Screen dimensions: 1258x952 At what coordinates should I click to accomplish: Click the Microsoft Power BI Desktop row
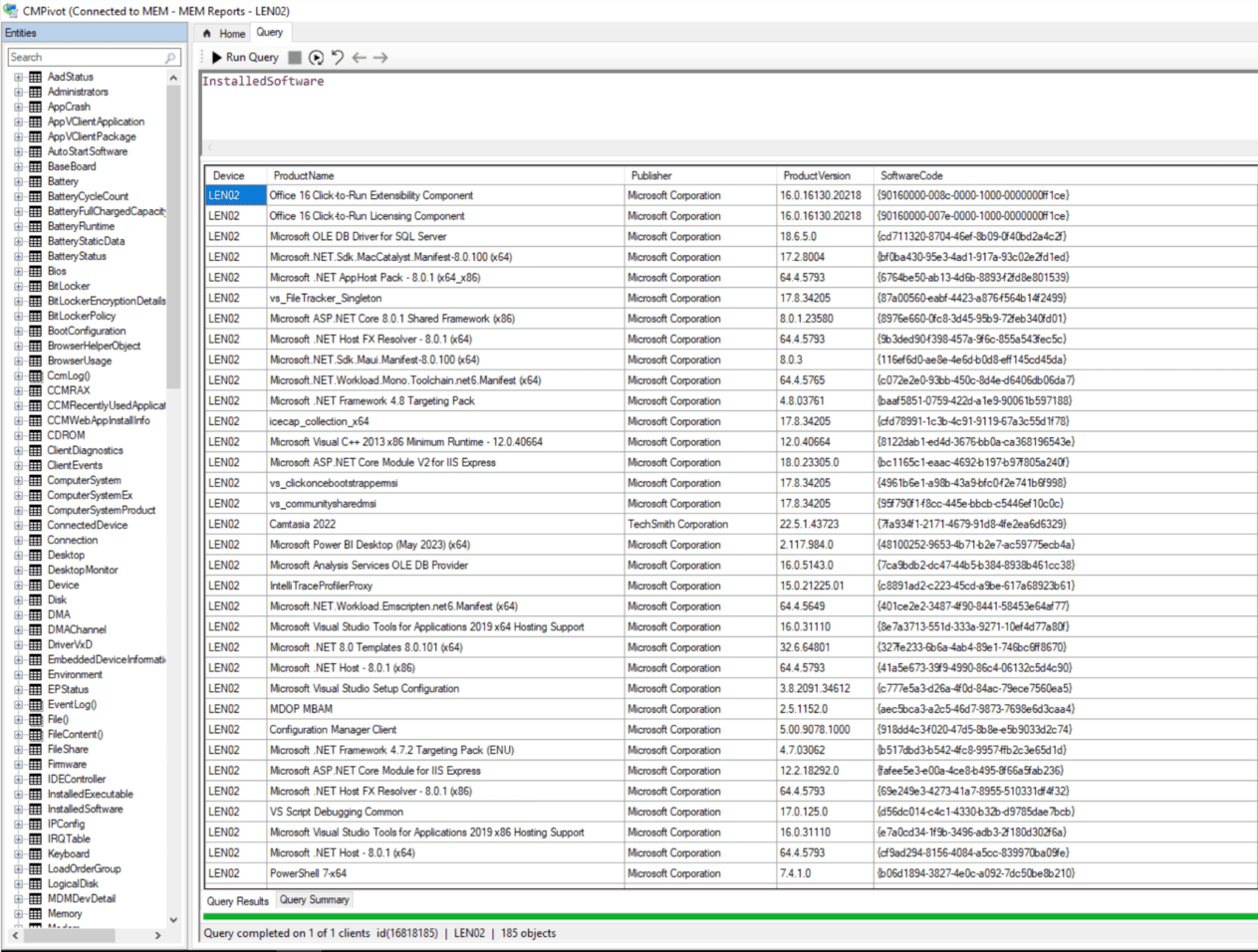point(731,545)
